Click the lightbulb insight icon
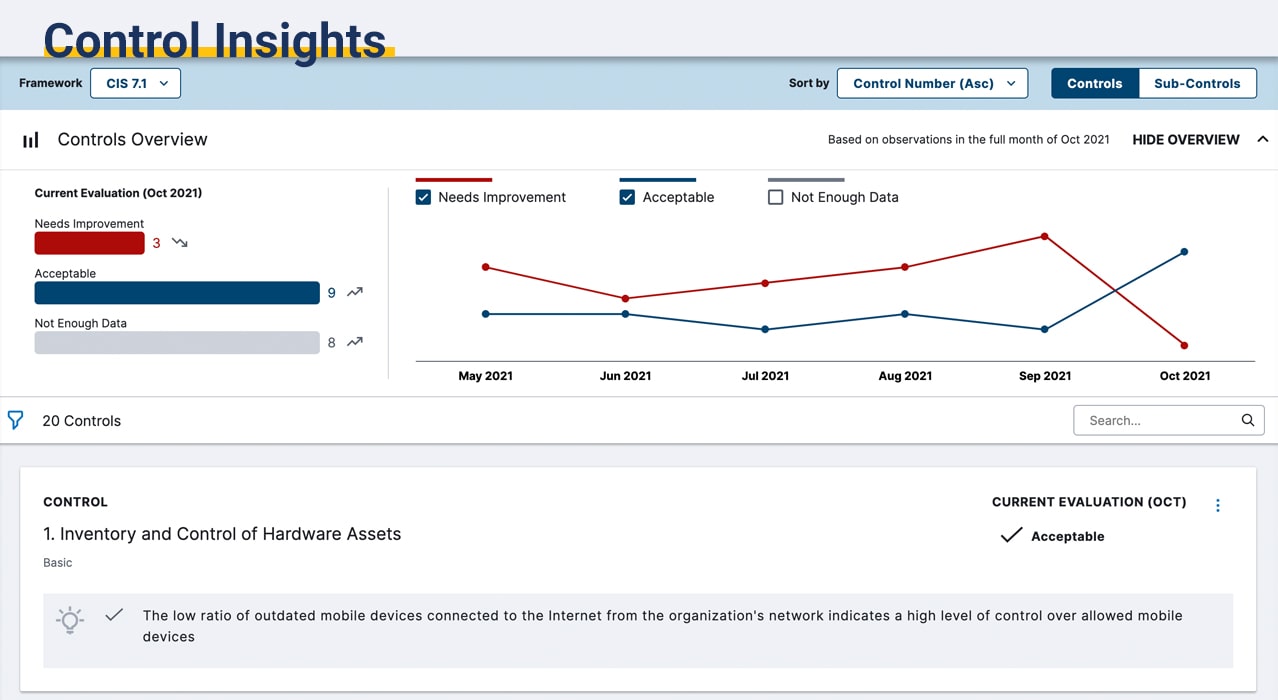 (70, 619)
